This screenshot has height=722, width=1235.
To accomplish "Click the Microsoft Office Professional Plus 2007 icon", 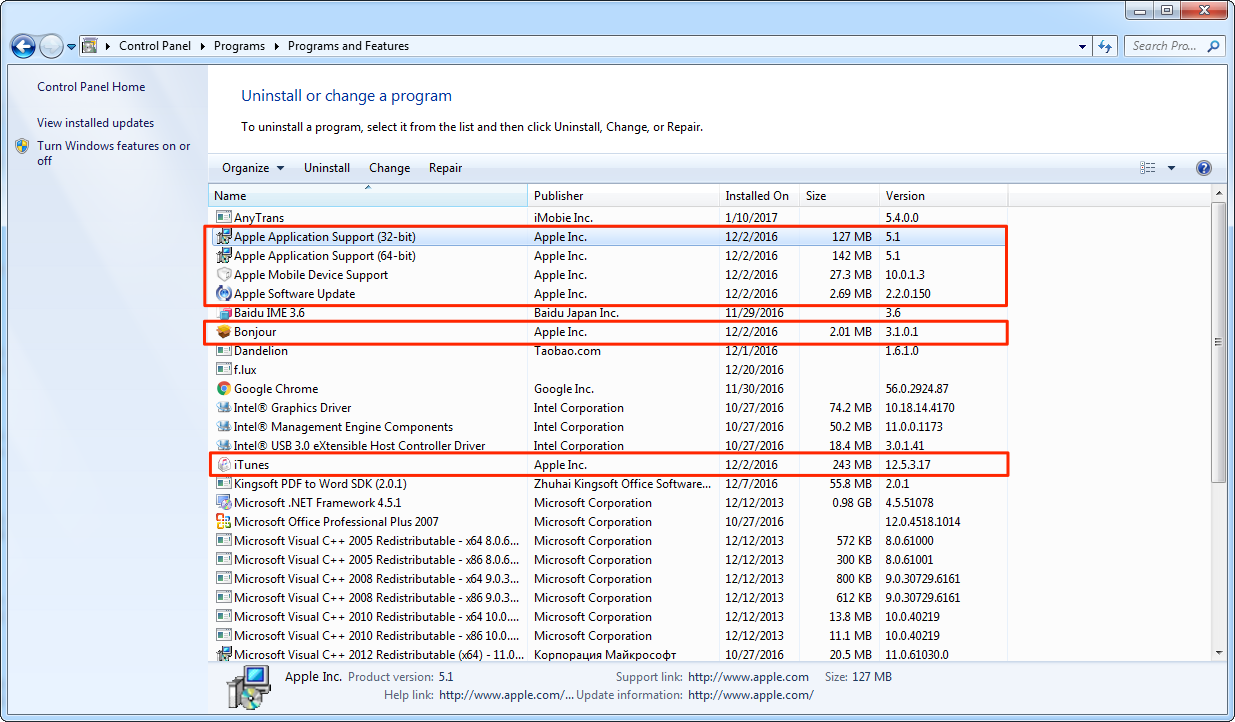I will (224, 522).
